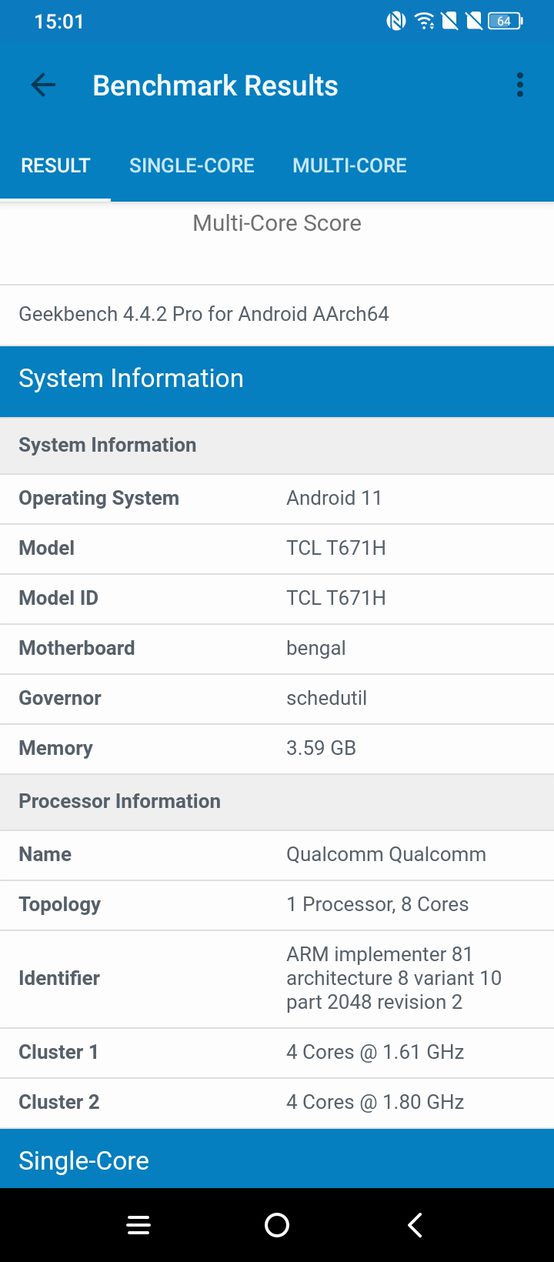554x1262 pixels.
Task: Tap the Wi-Fi status icon
Action: click(425, 21)
